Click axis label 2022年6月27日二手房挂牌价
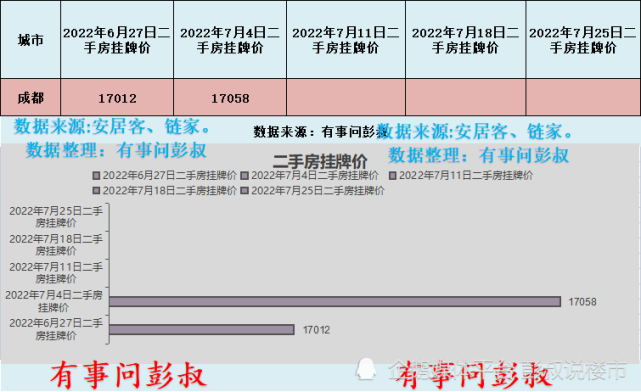This screenshot has width=641, height=392. pyautogui.click(x=56, y=329)
